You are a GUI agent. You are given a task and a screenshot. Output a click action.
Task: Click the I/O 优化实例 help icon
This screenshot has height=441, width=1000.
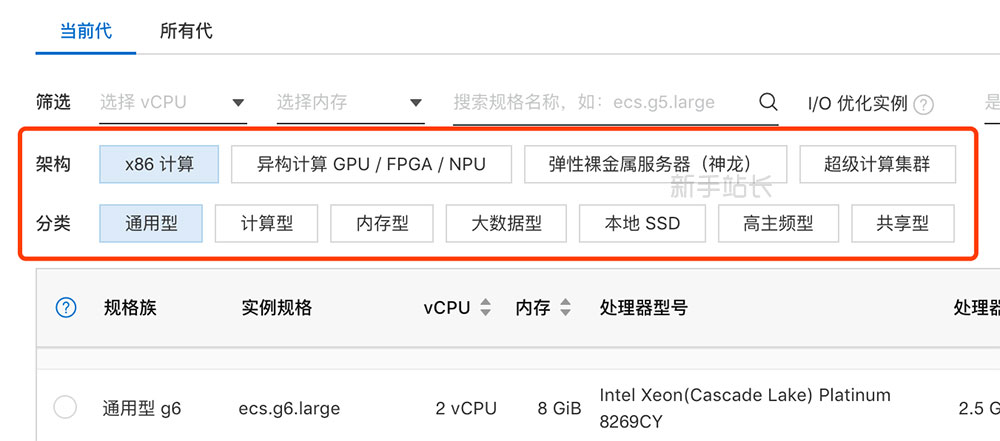(x=923, y=105)
